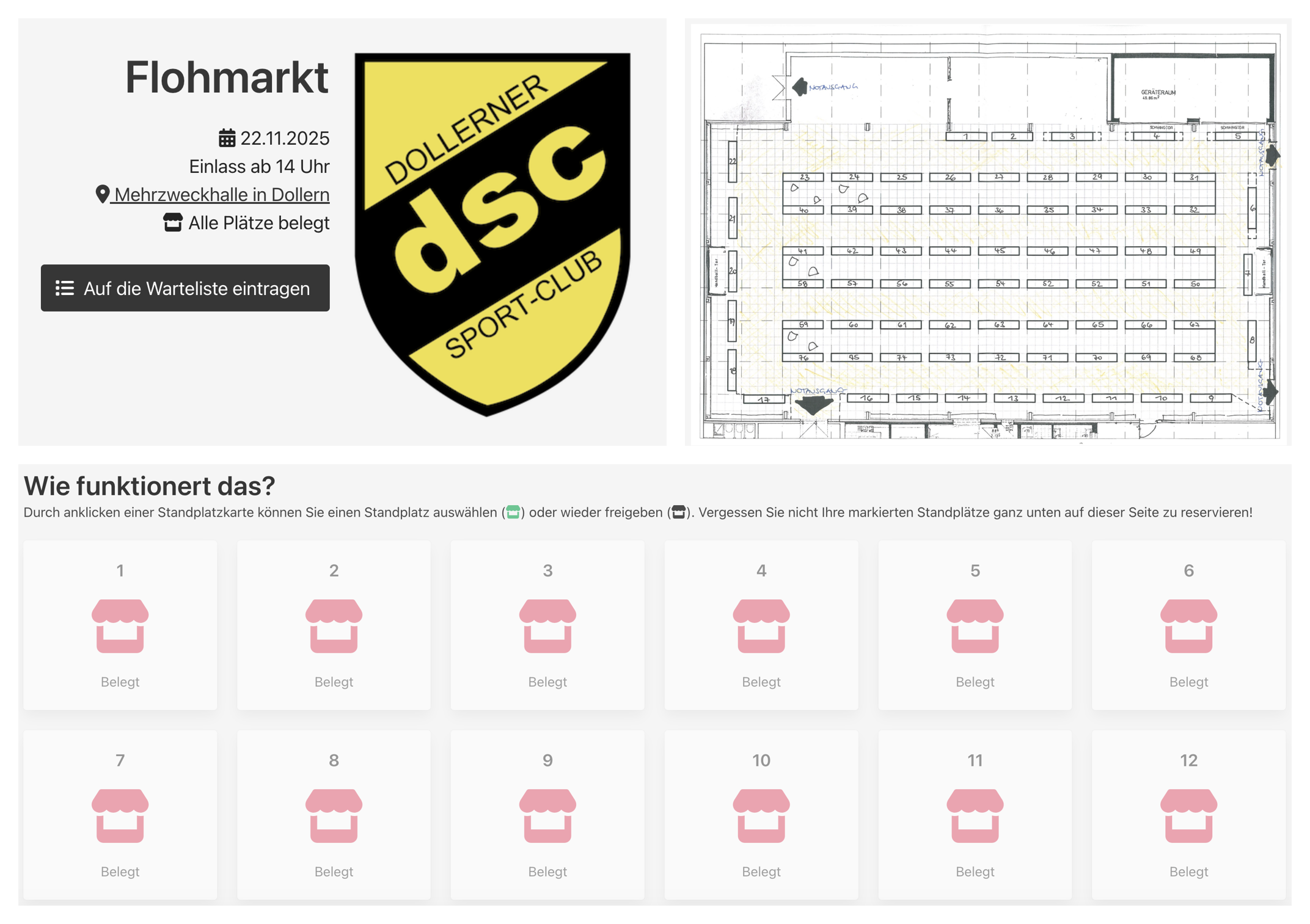The width and height of the screenshot is (1310, 924).
Task: Click the booth icon on stand 10
Action: [x=761, y=816]
